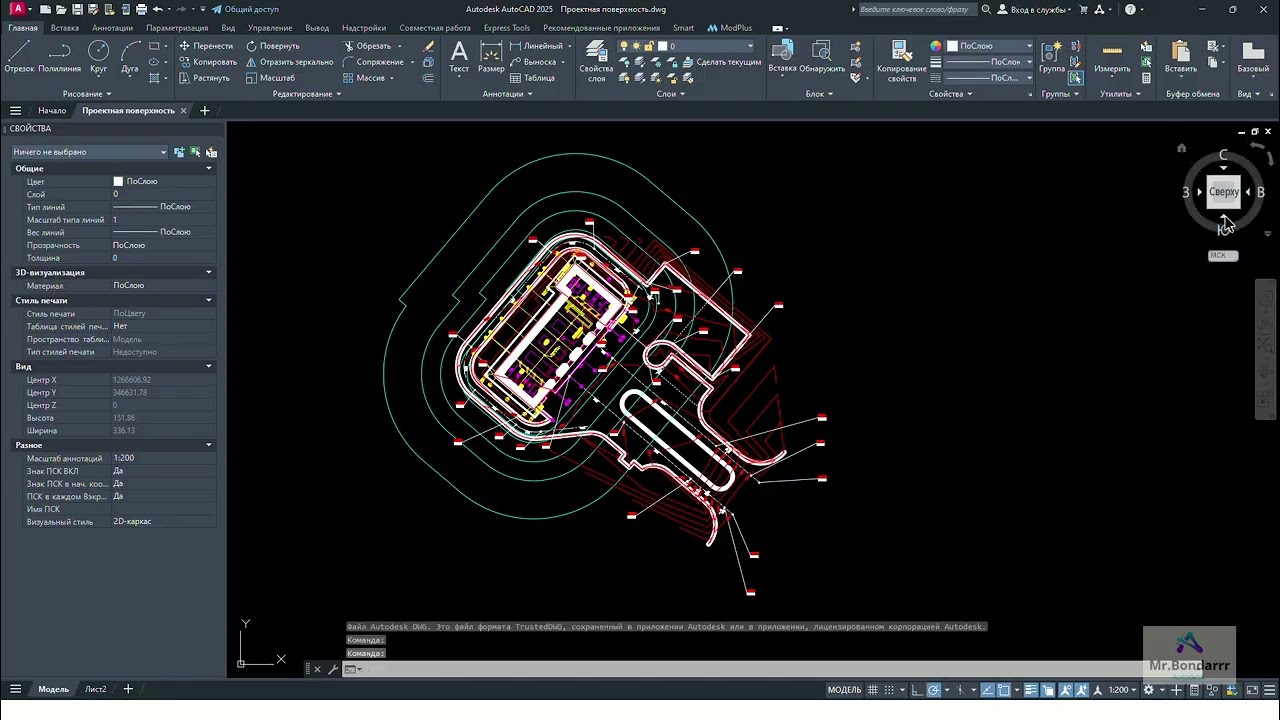
Task: Open the annotation scale 1:200 dropdown
Action: [1123, 689]
